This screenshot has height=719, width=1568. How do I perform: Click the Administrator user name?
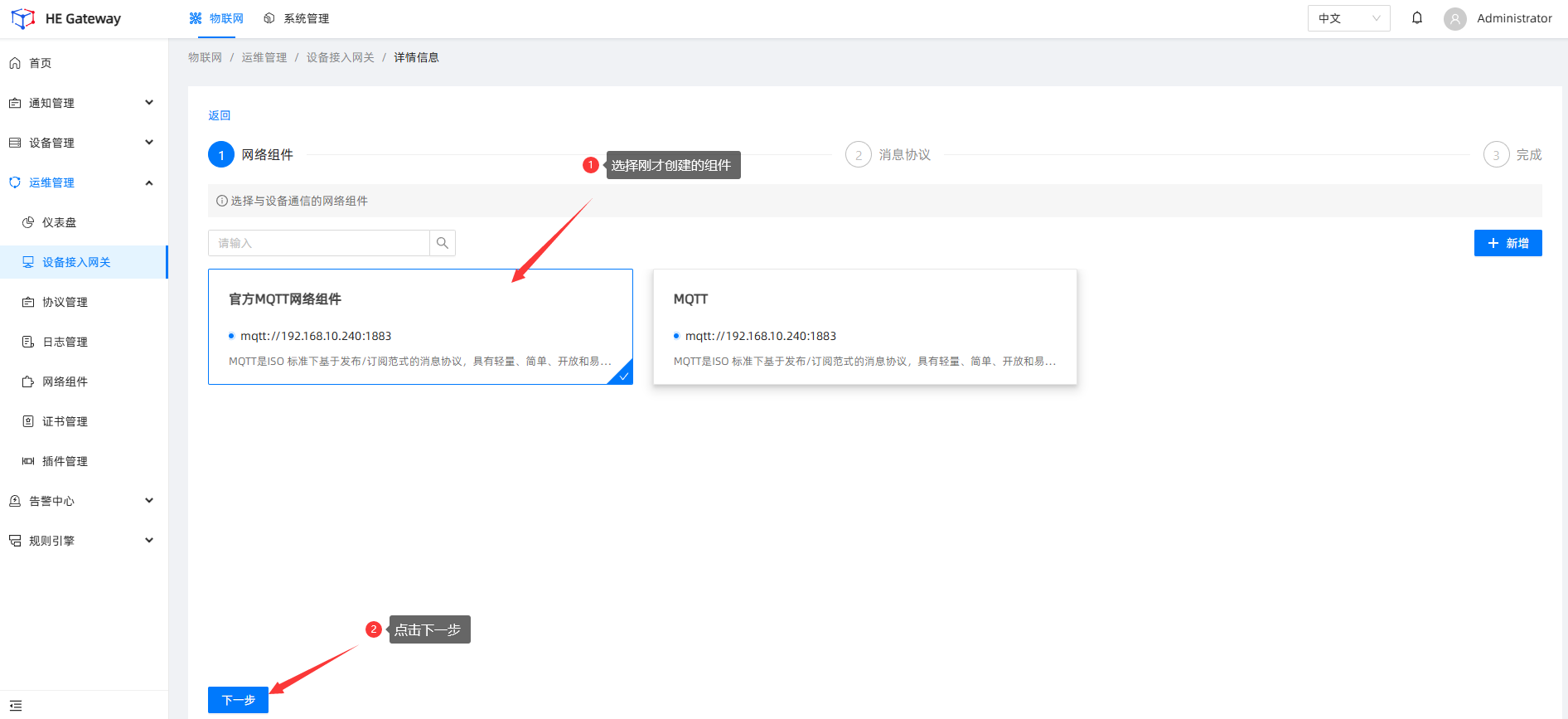[x=1514, y=18]
